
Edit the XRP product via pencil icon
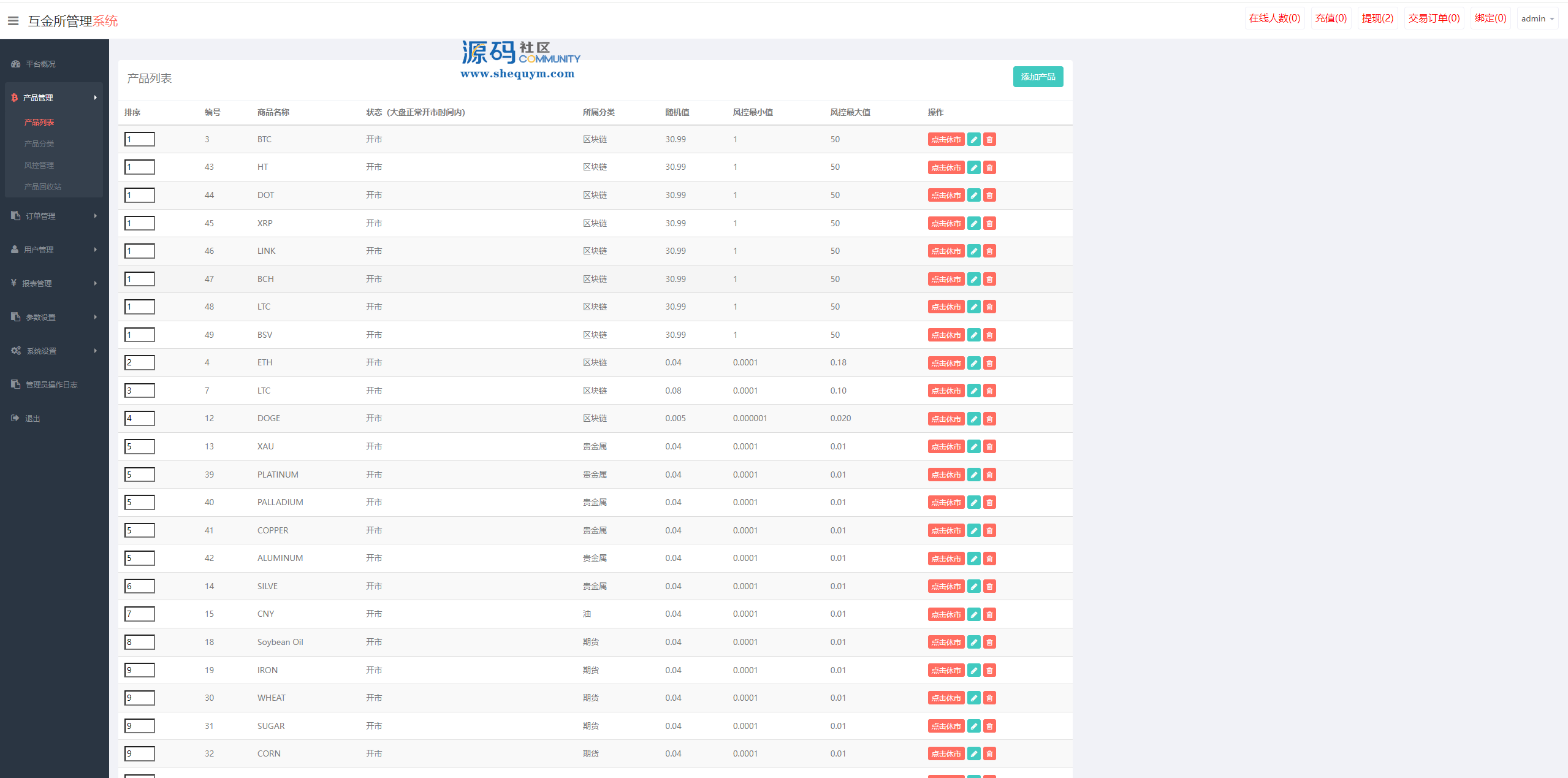[973, 224]
